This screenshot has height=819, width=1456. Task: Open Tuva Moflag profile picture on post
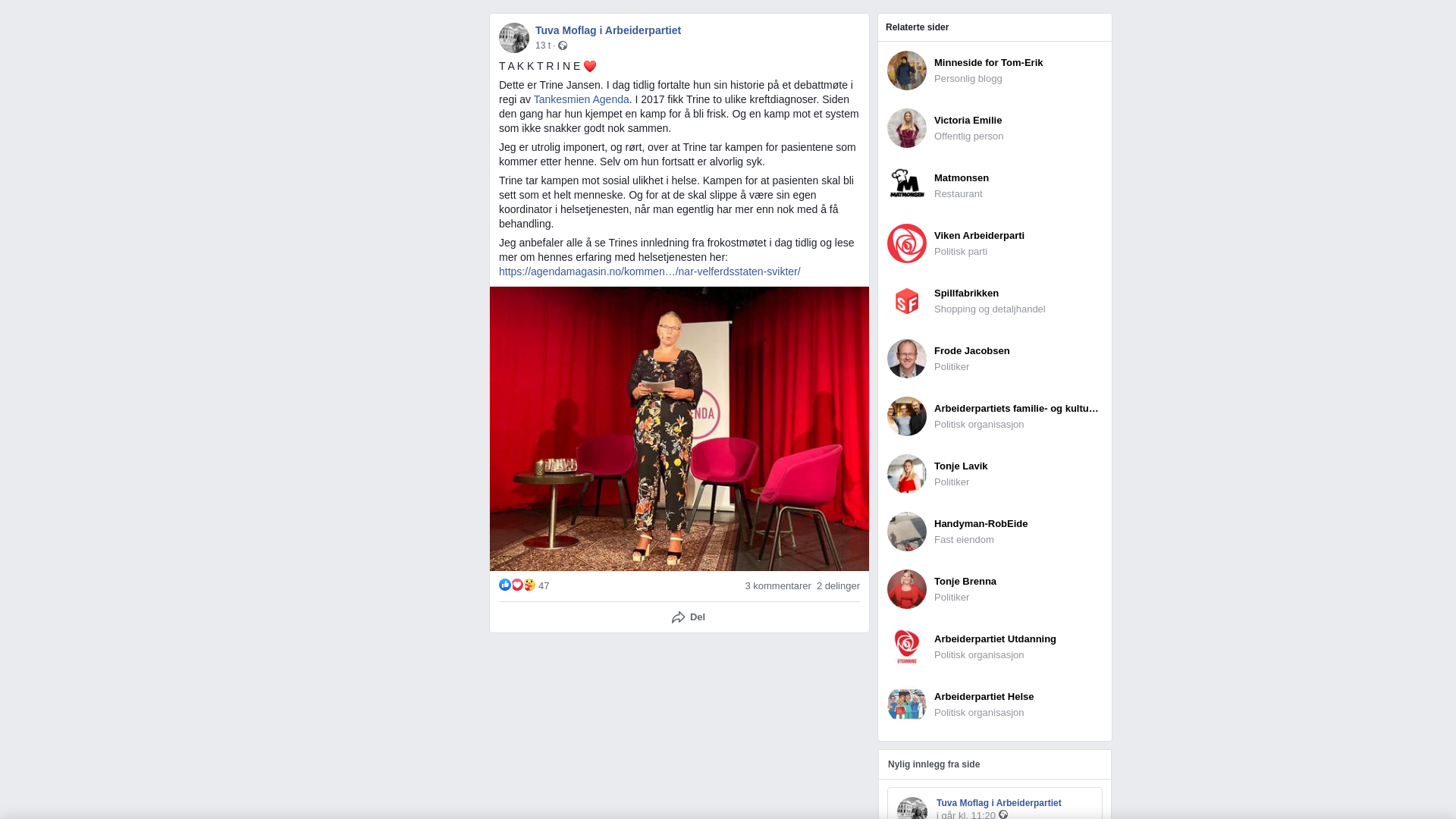click(514, 38)
